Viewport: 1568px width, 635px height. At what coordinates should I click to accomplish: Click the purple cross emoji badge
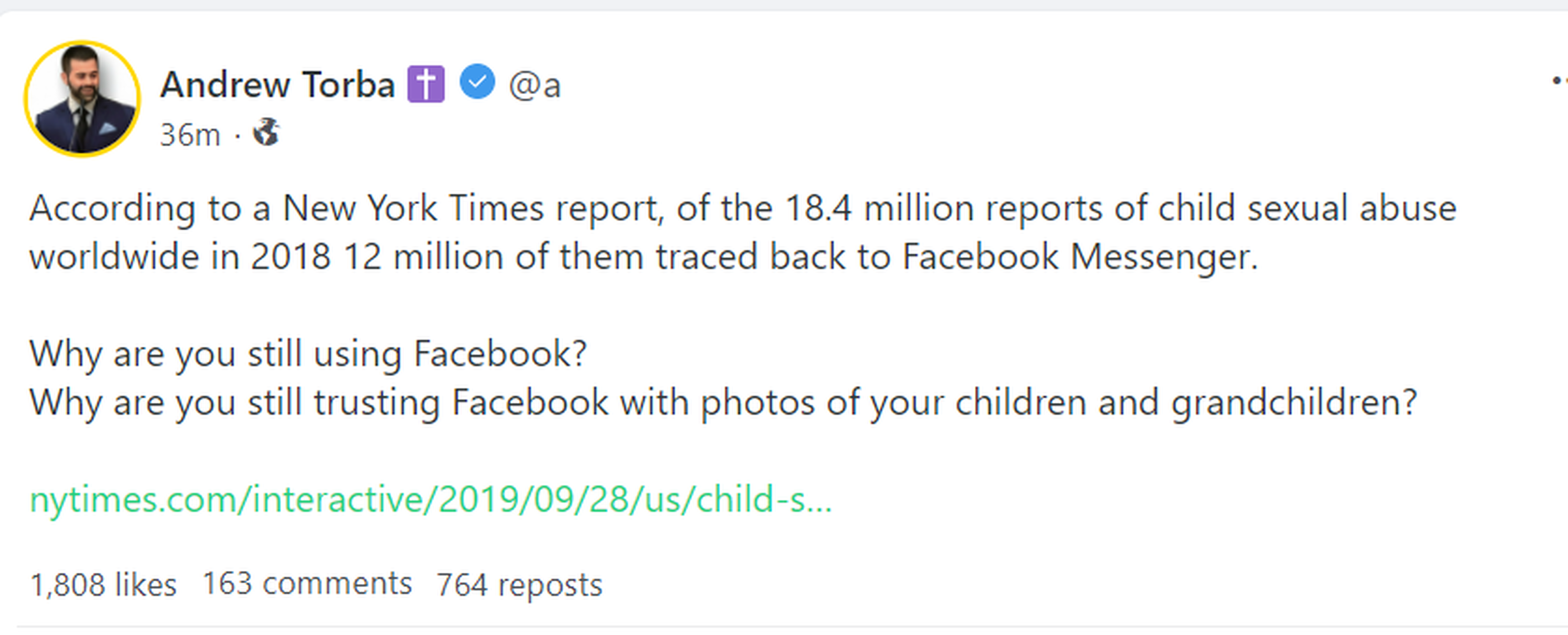(425, 84)
